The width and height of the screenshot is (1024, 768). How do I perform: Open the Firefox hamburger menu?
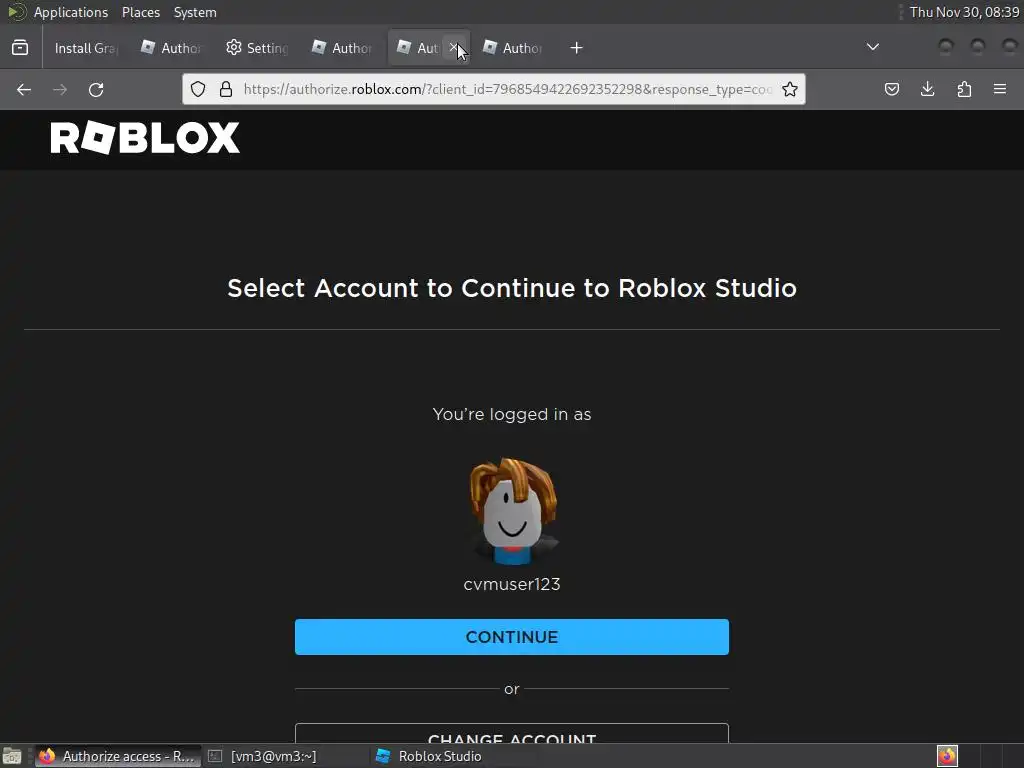[1000, 89]
